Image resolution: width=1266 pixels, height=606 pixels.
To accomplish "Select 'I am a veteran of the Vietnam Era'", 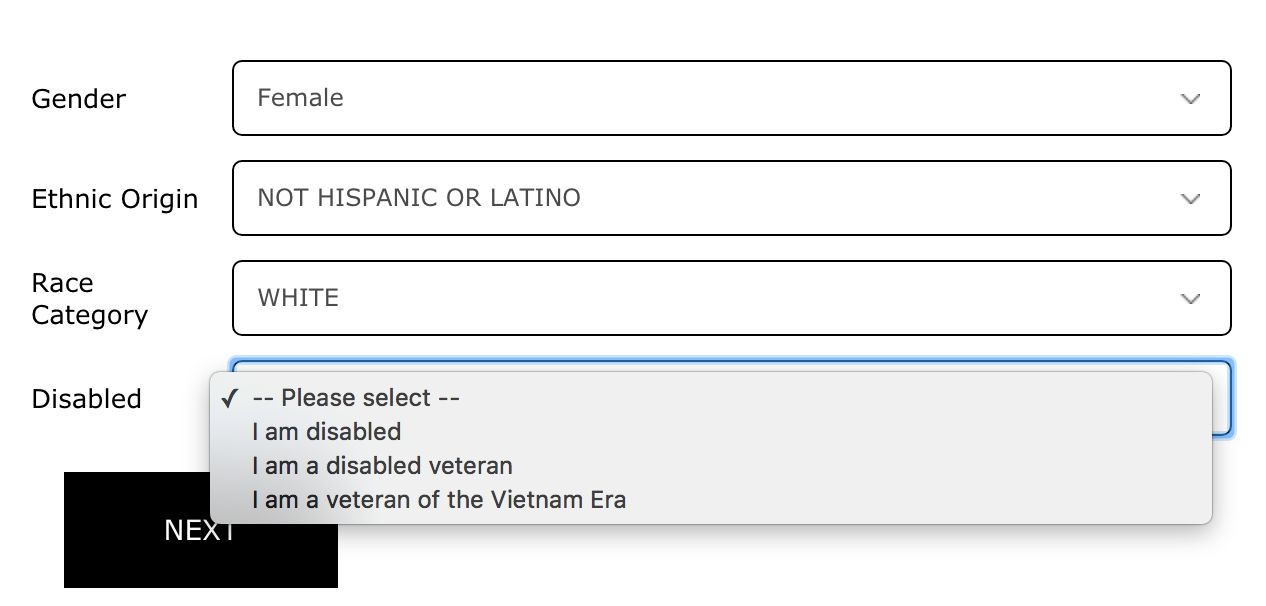I will [439, 499].
